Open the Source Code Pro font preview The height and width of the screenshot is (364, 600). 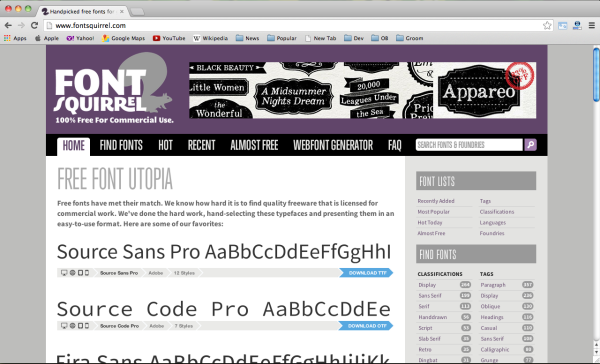(x=224, y=309)
